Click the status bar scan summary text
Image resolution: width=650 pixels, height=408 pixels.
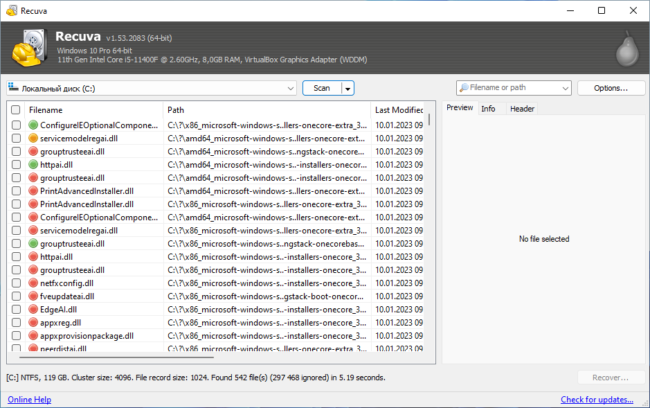[196, 378]
